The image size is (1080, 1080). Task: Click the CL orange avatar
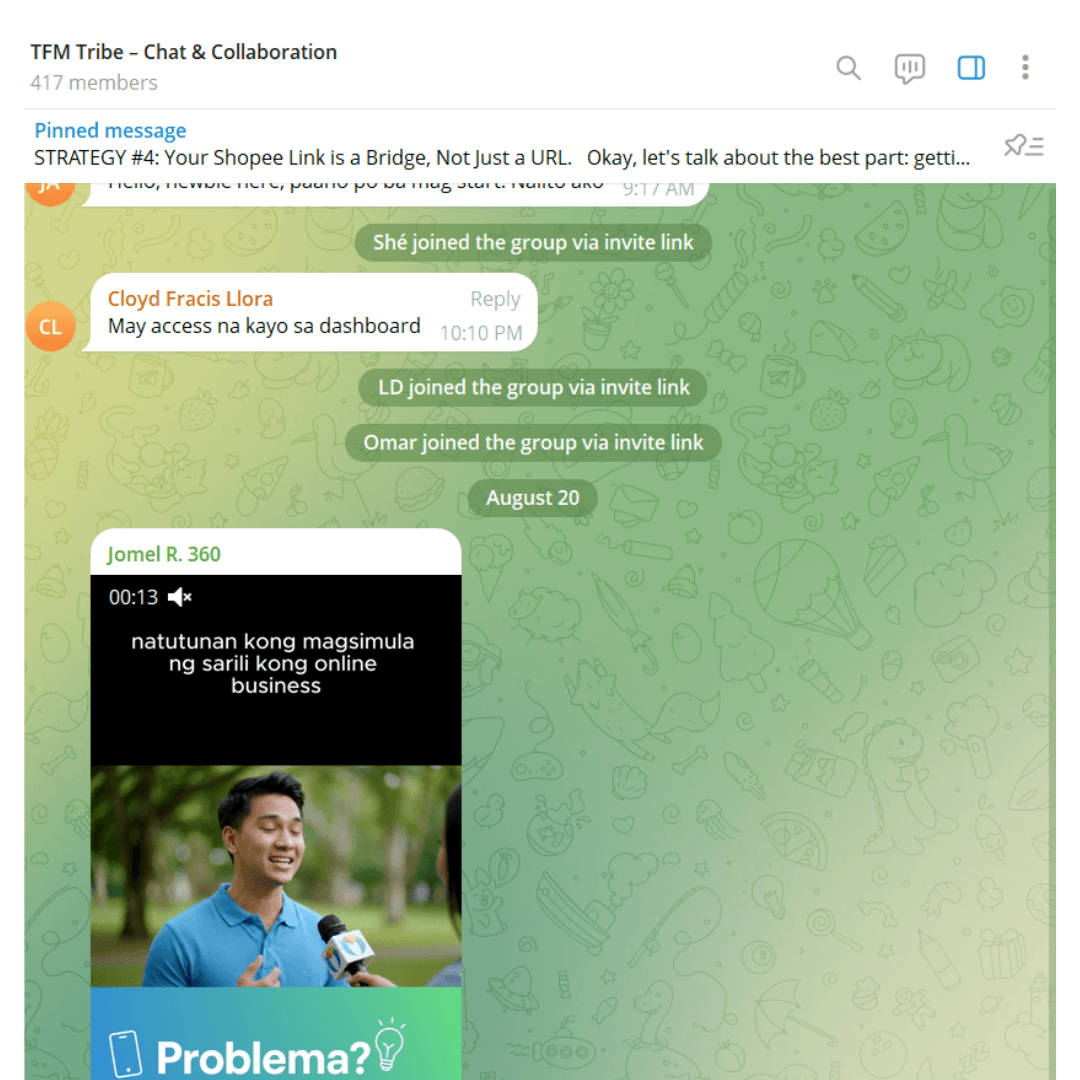pos(50,326)
